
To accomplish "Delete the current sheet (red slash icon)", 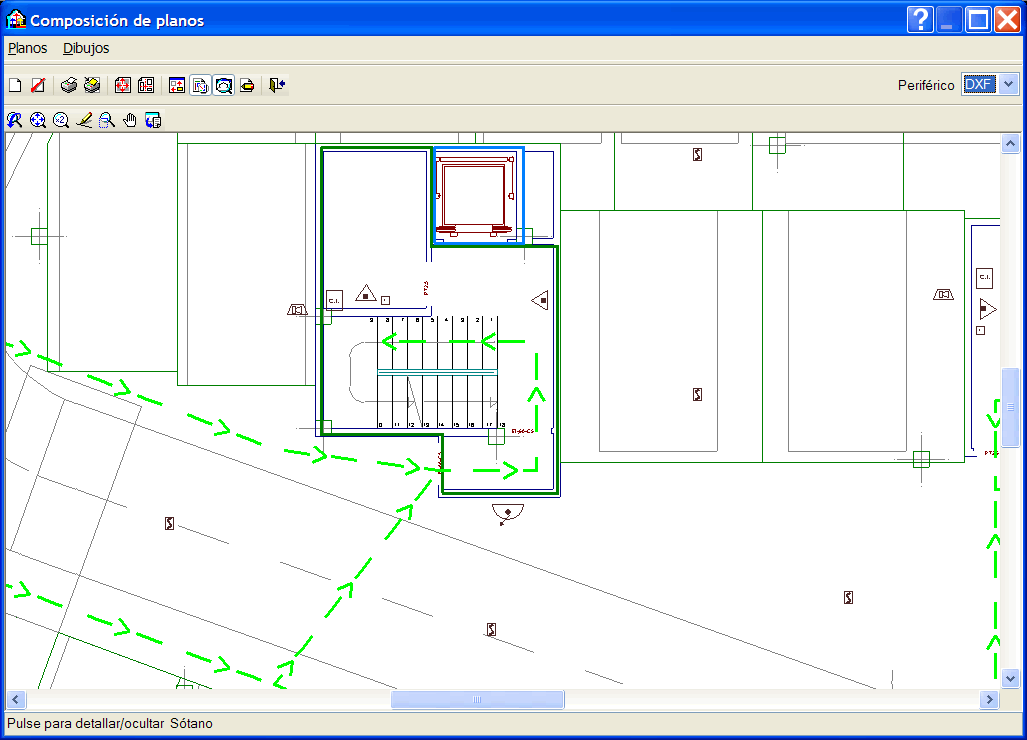I will point(39,85).
